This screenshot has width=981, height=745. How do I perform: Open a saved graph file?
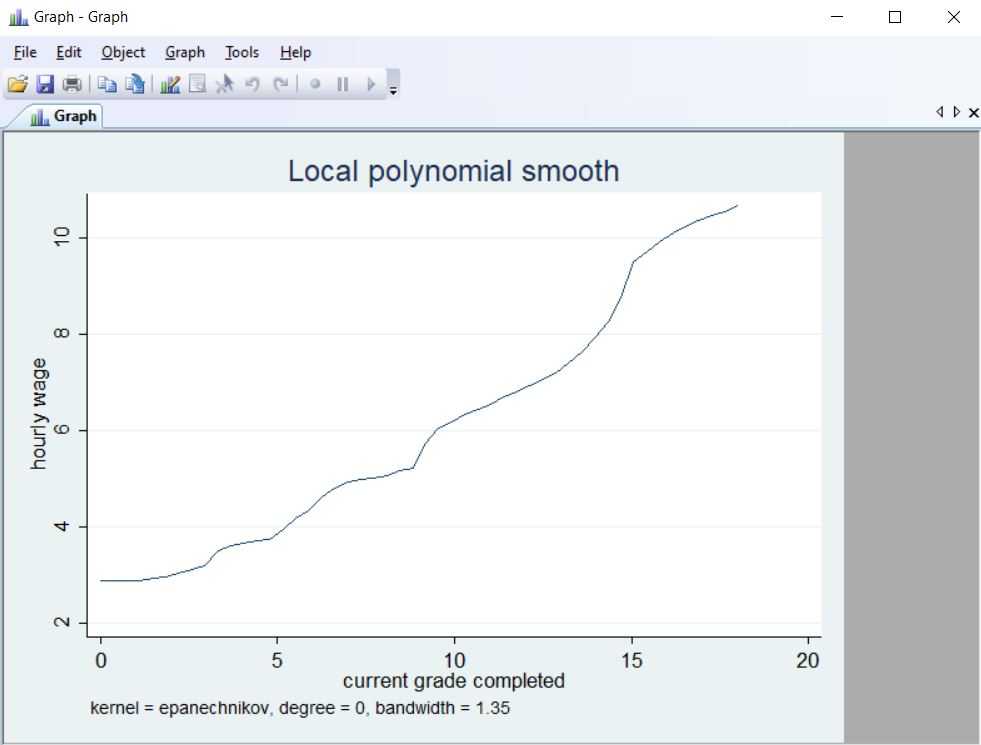(16, 84)
